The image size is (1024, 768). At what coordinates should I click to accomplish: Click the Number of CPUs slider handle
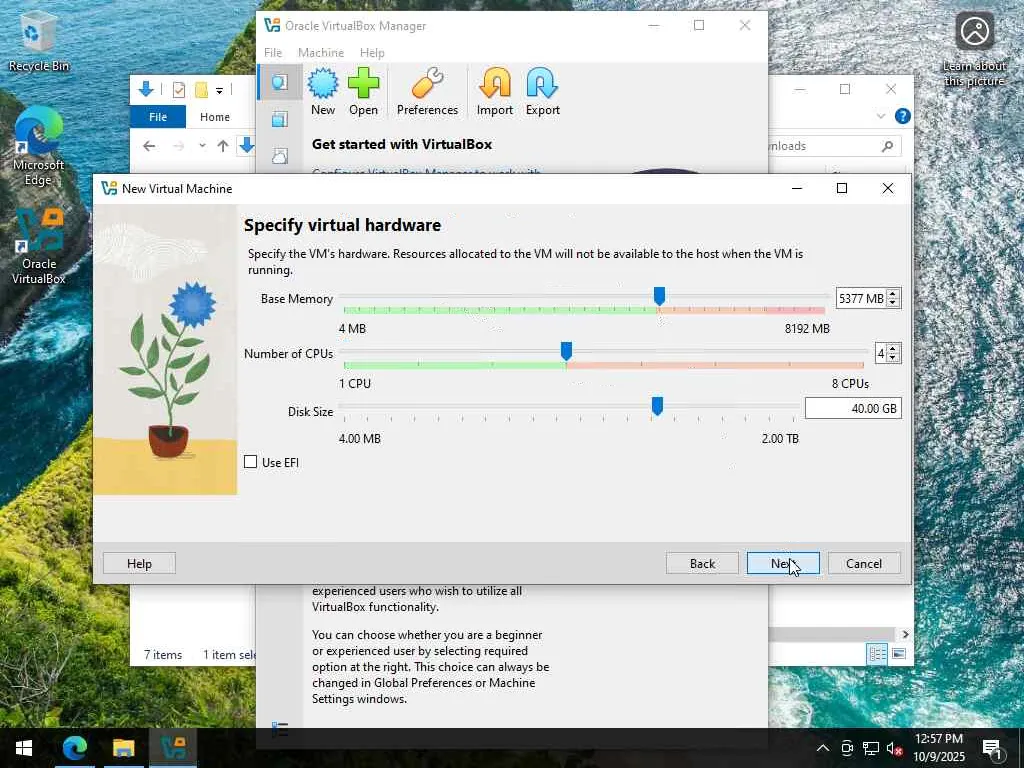[566, 351]
